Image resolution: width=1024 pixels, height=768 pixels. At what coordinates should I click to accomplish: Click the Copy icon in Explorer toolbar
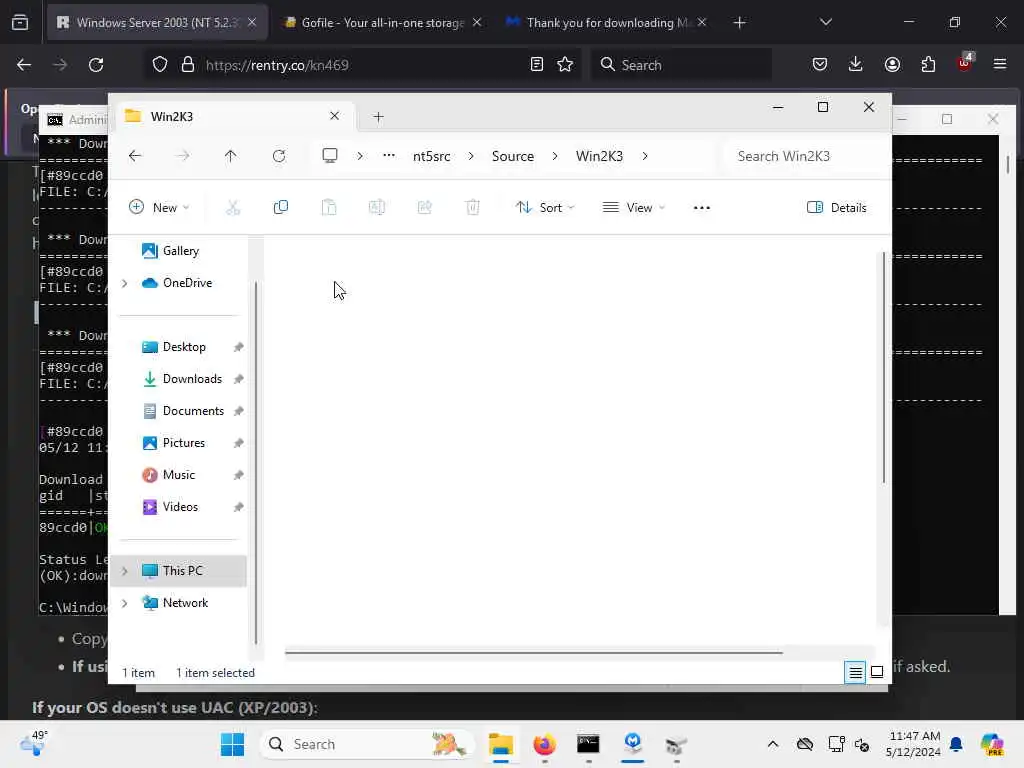pyautogui.click(x=281, y=208)
